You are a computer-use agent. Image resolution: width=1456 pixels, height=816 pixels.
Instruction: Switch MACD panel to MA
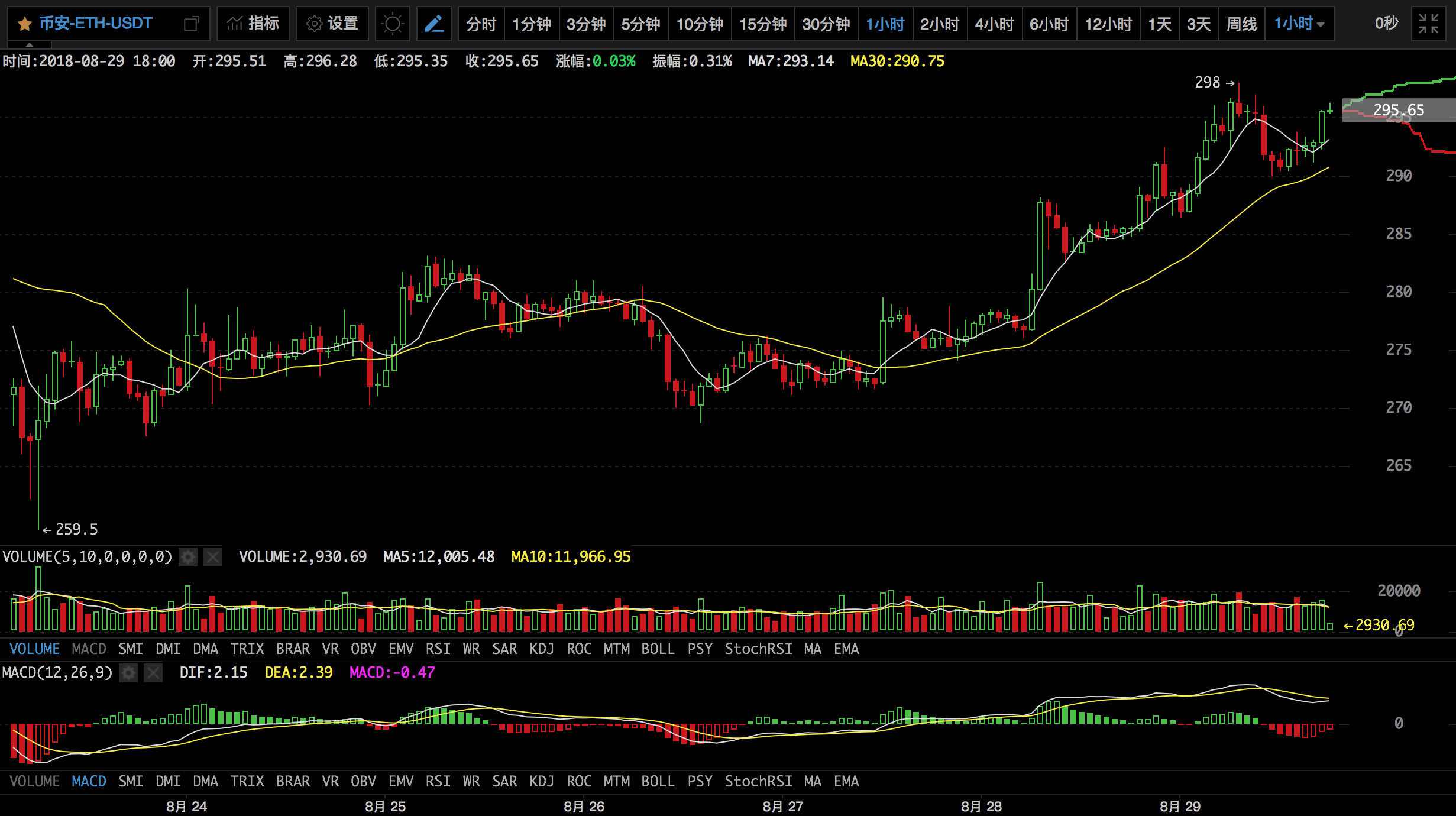pyautogui.click(x=813, y=781)
